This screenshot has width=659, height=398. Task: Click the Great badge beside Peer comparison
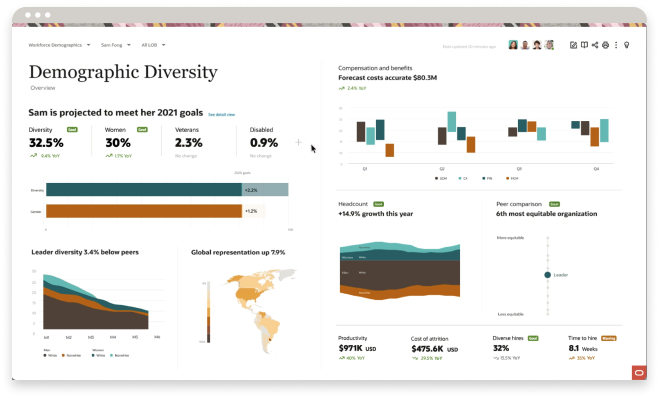[x=554, y=204]
